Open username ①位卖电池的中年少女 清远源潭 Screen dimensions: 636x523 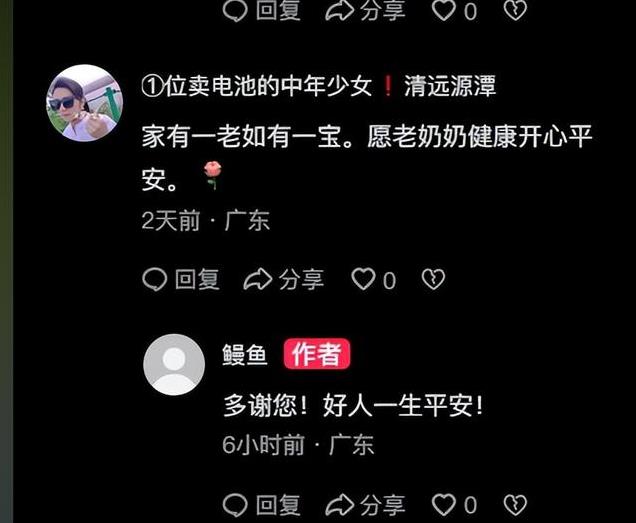[x=319, y=86]
